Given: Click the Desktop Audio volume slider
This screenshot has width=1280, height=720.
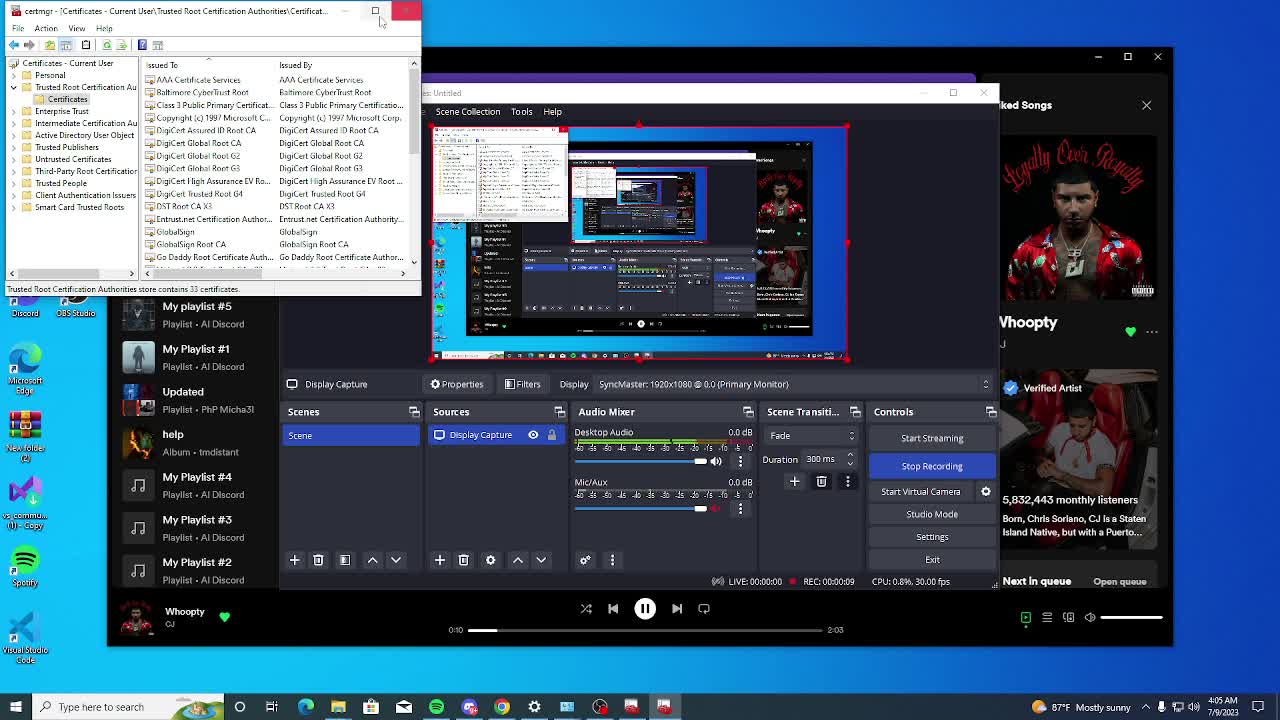Looking at the screenshot, I should [640, 461].
